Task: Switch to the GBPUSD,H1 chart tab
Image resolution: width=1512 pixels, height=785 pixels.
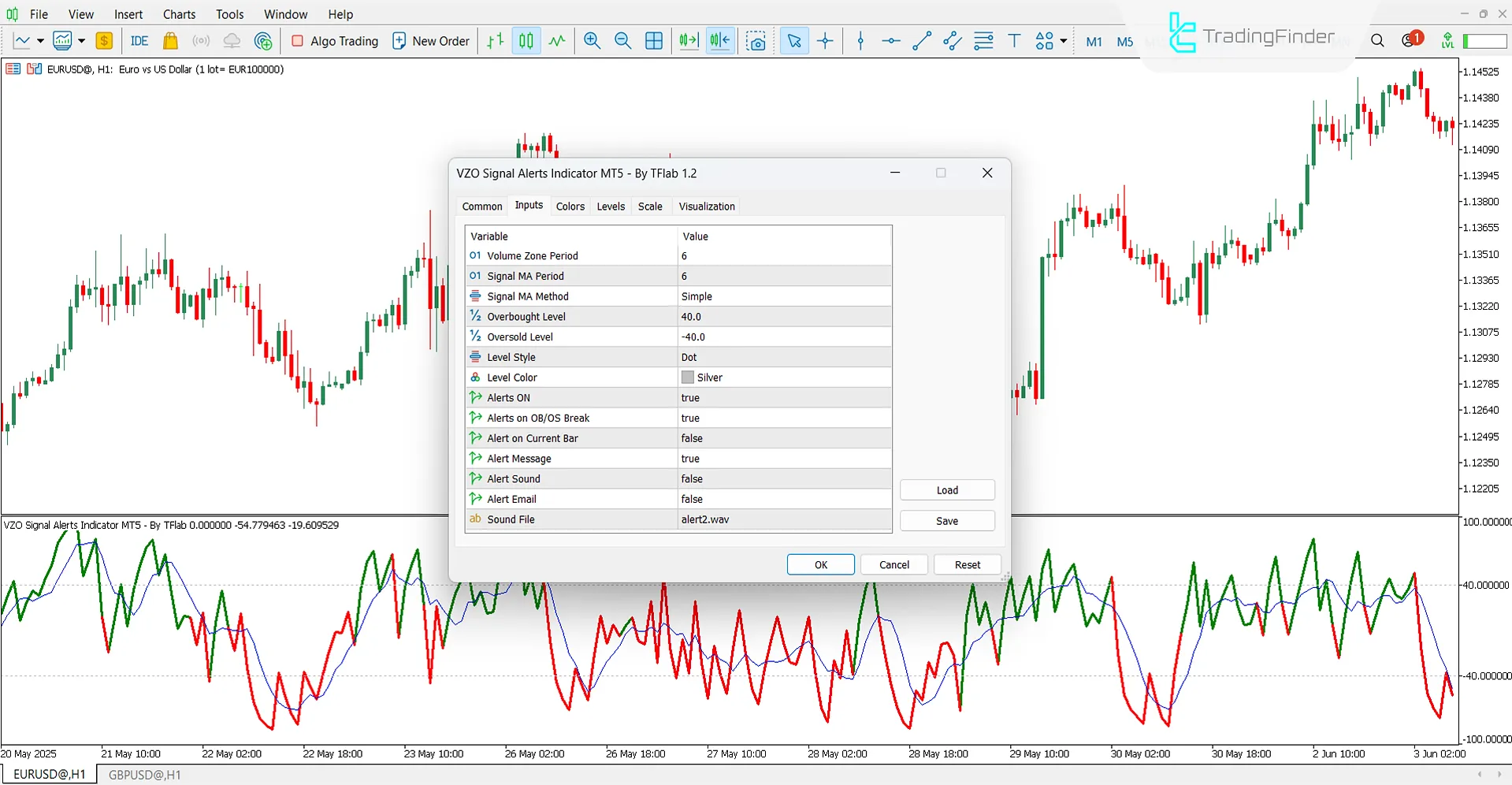Action: (143, 774)
